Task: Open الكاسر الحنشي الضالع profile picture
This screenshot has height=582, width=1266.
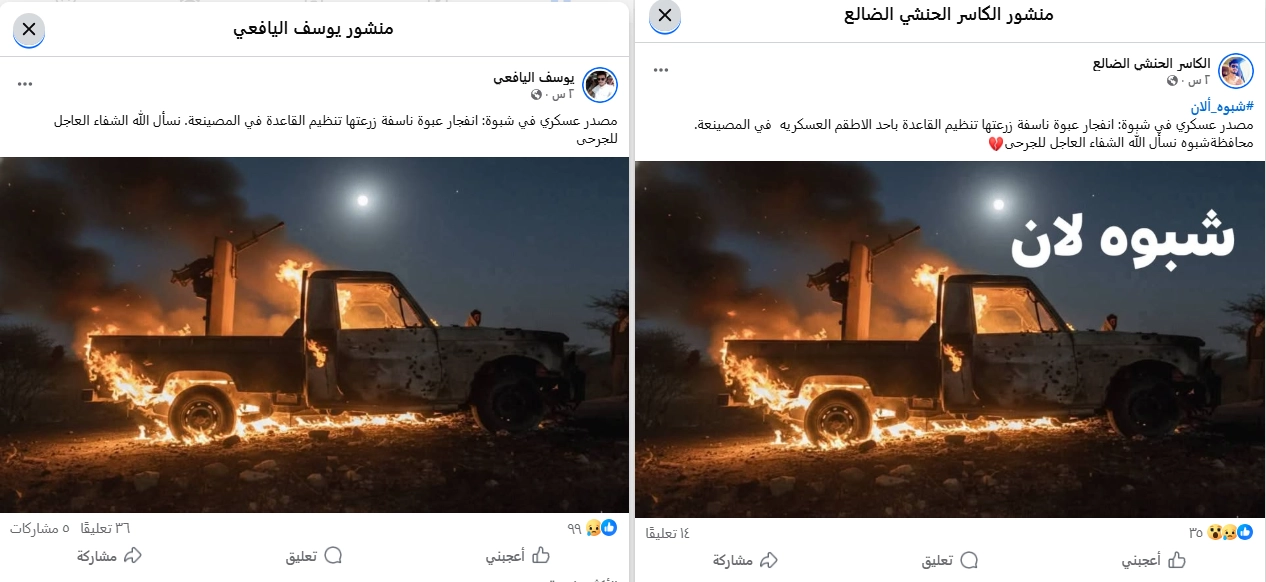Action: pyautogui.click(x=1236, y=71)
